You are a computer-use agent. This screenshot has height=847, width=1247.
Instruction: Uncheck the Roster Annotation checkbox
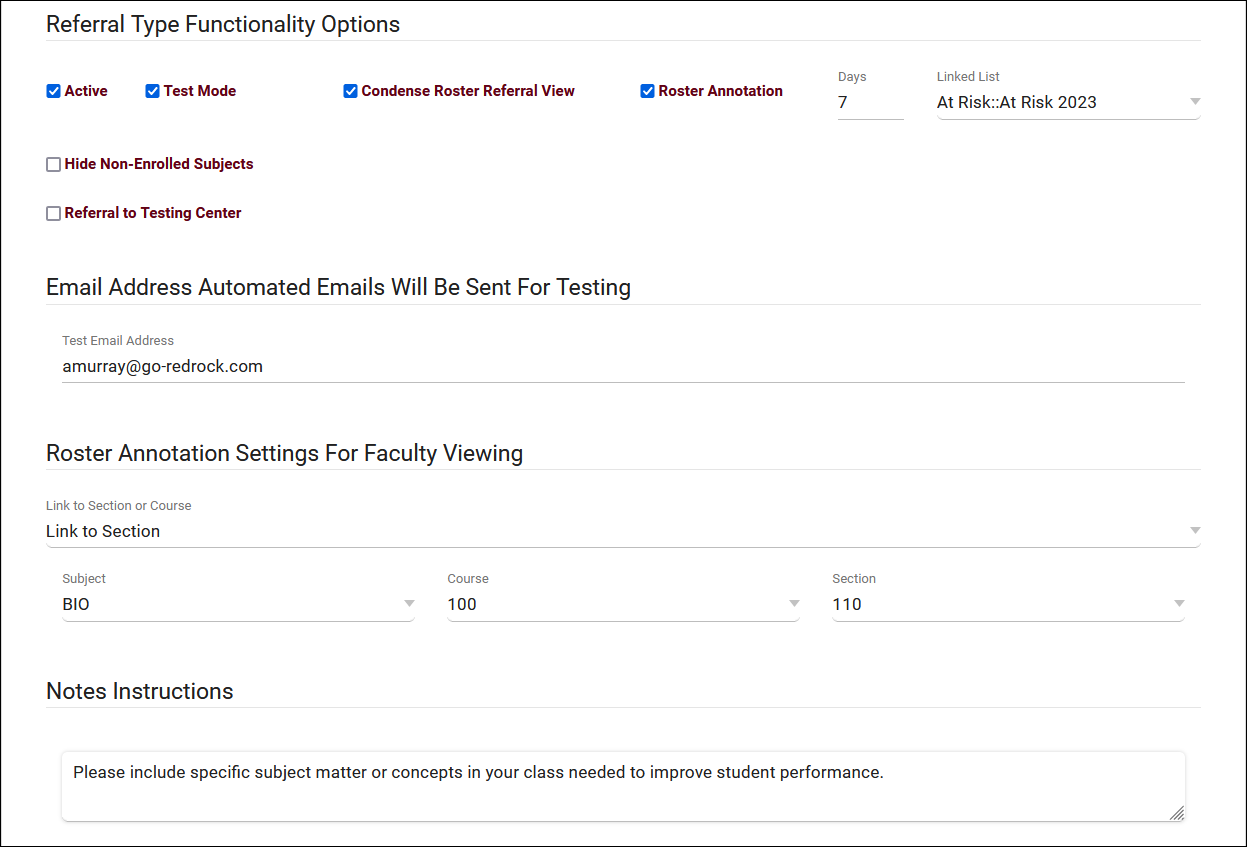click(x=648, y=91)
